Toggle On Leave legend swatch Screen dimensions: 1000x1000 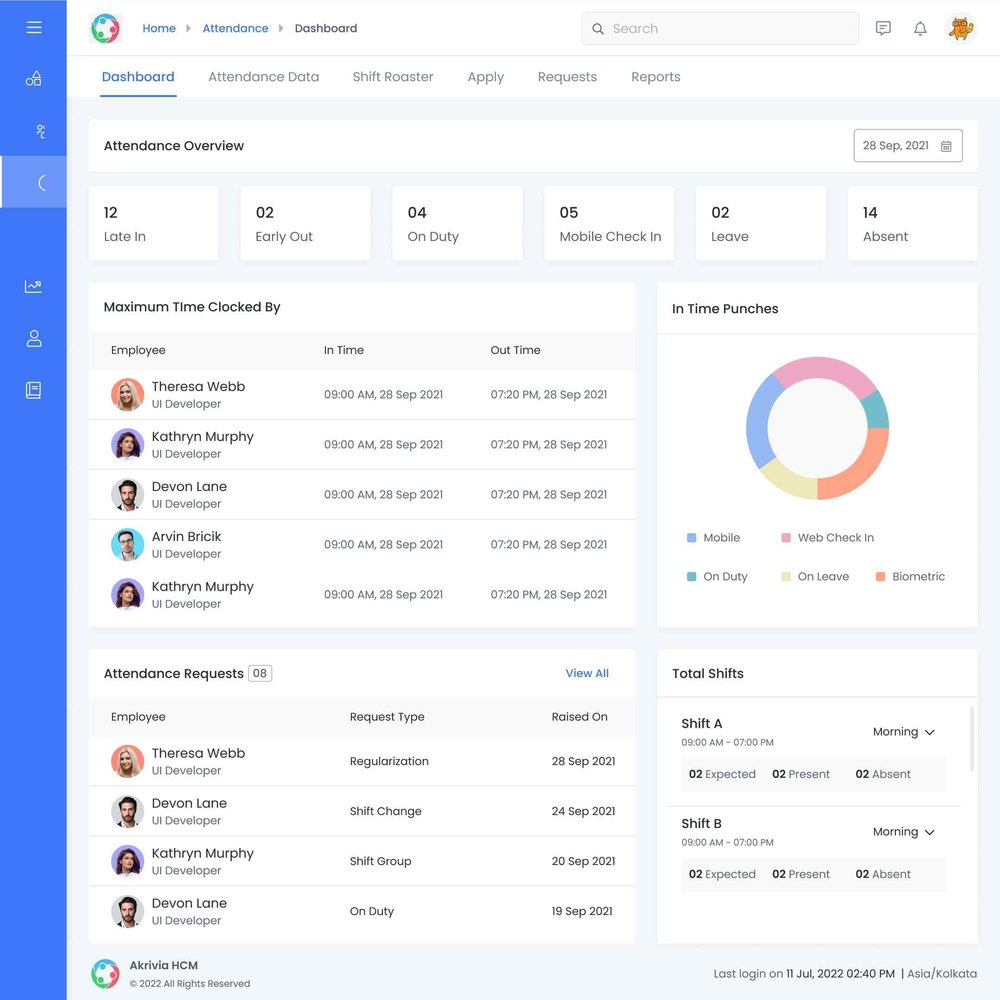pos(786,577)
